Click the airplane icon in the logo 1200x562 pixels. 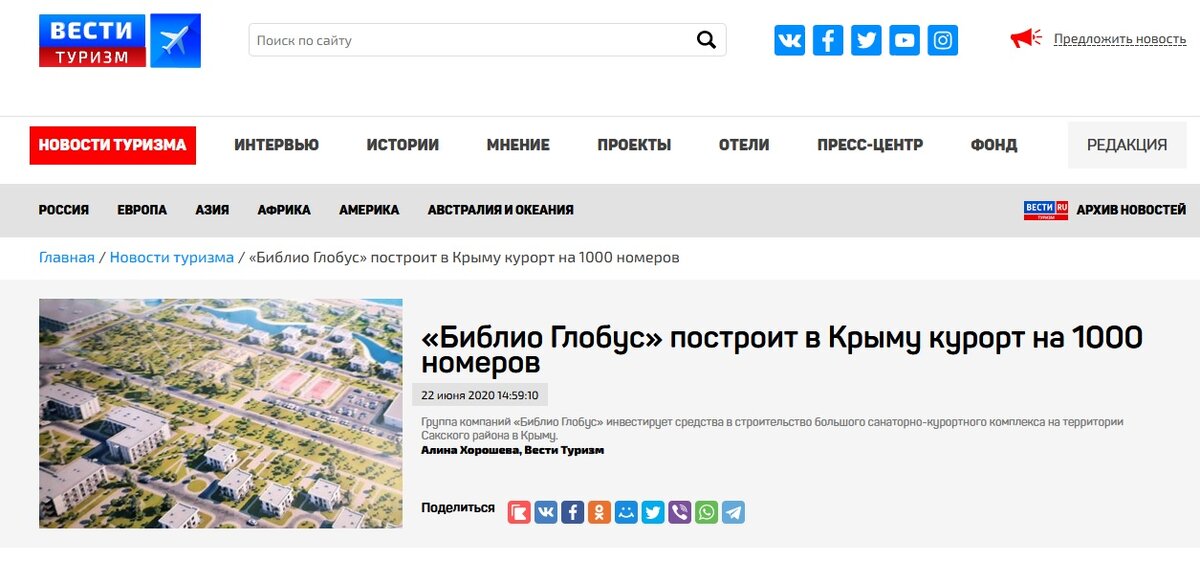tap(175, 41)
